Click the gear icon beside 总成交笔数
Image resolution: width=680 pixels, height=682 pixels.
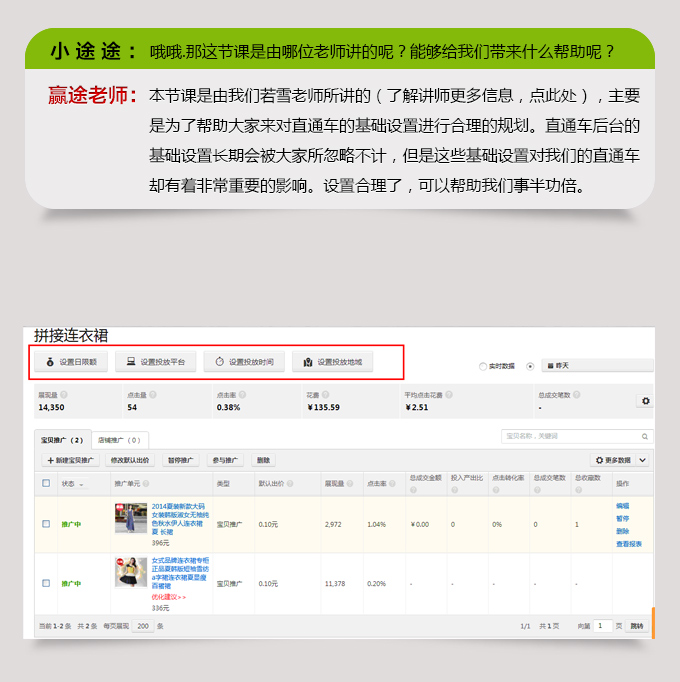click(x=646, y=401)
